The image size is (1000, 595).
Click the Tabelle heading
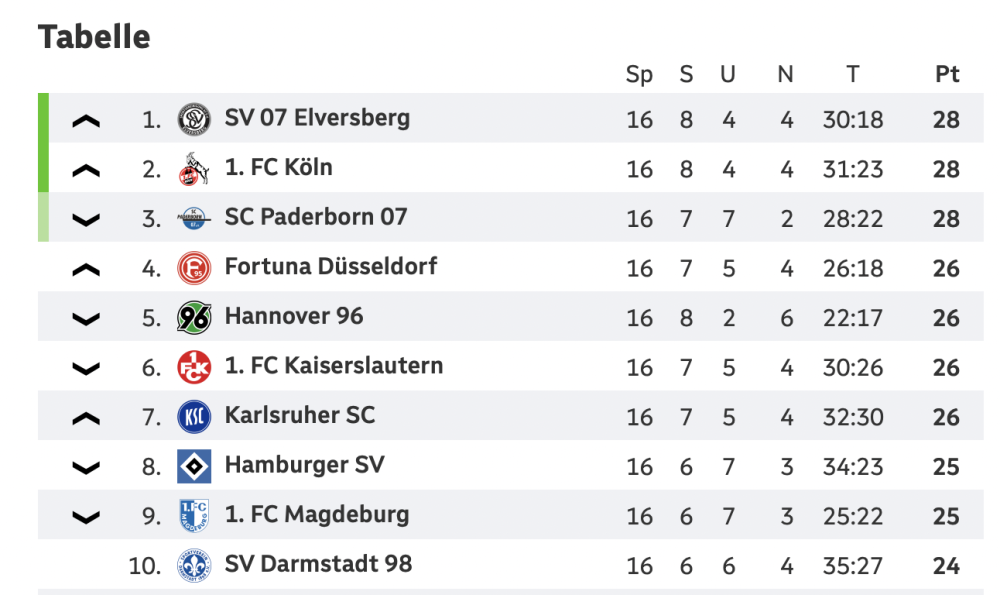tap(94, 37)
